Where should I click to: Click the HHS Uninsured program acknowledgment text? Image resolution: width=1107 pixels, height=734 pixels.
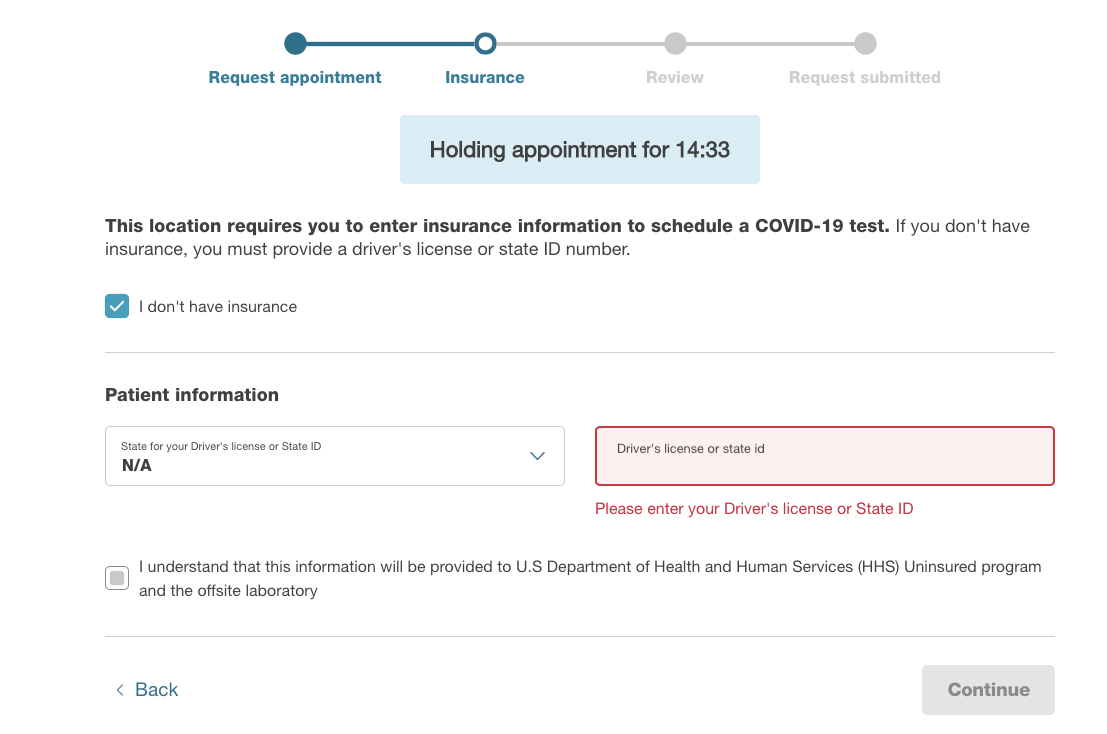tap(590, 579)
